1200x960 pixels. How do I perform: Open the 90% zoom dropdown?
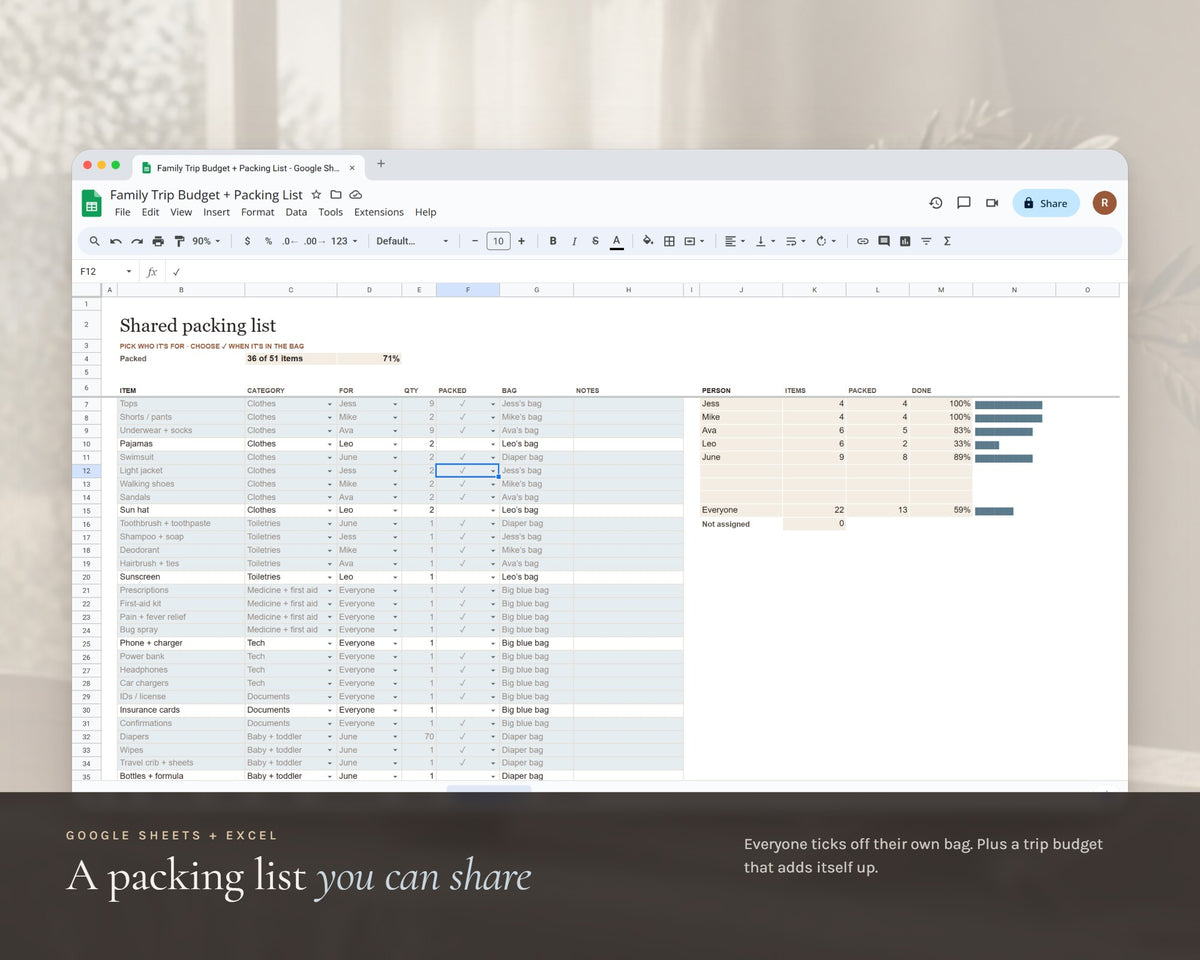(206, 241)
